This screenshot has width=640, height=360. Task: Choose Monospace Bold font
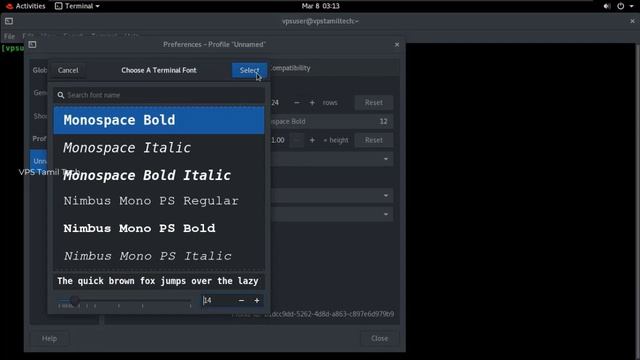pyautogui.click(x=159, y=120)
